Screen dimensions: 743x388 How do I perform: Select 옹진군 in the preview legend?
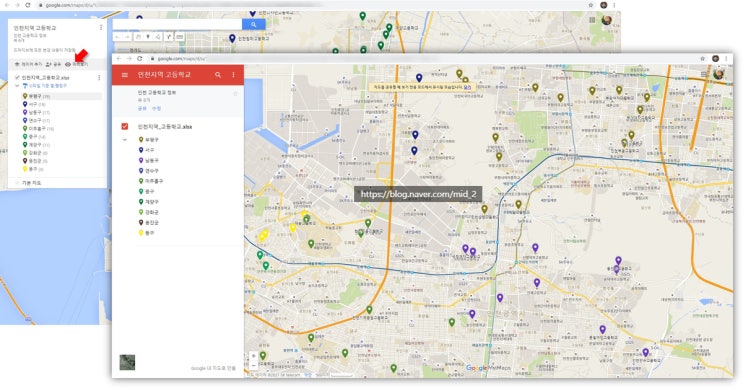pos(149,223)
